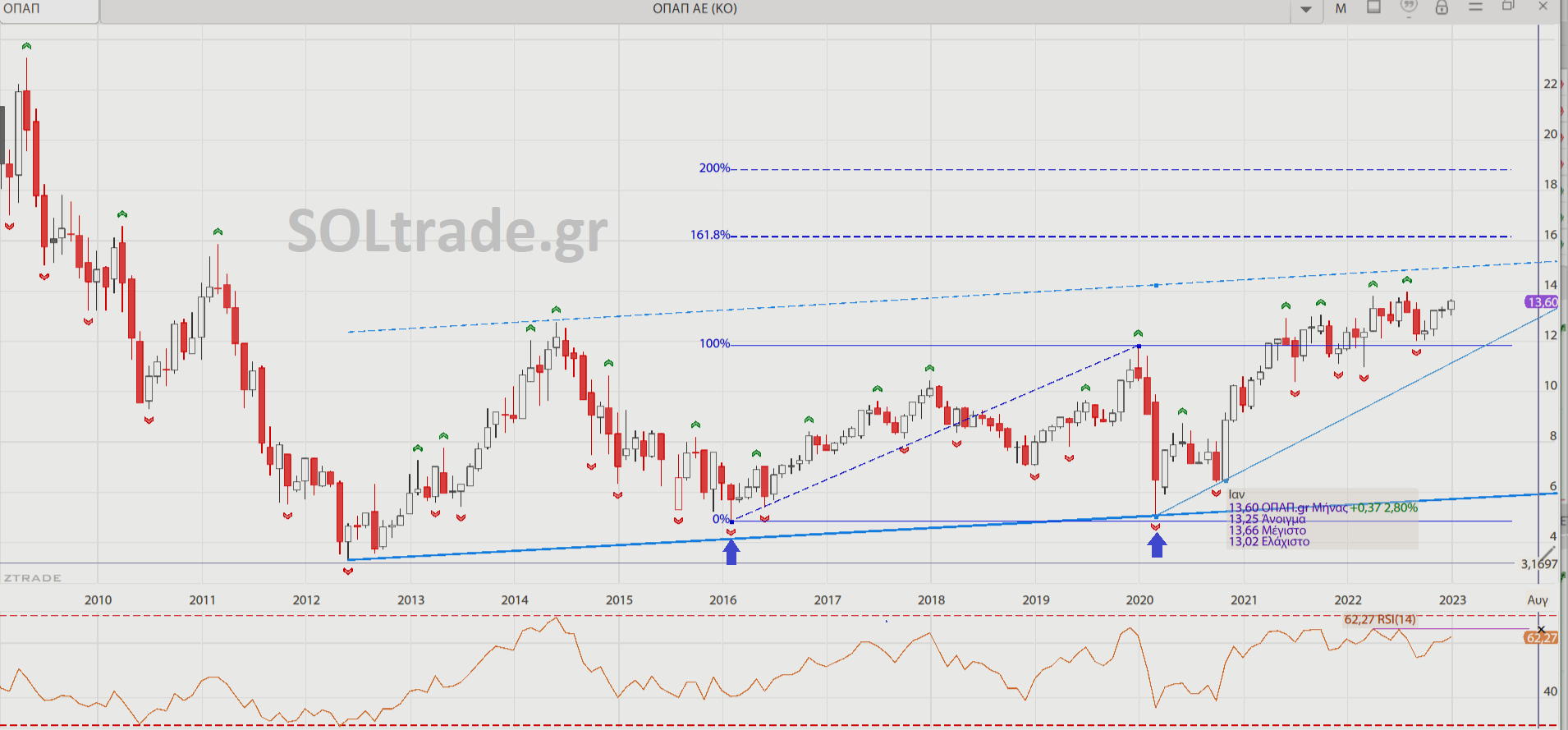Click the 13,25 Άνοιγμα value in tooltip
Screen dimensions: 1568x730
1267,519
